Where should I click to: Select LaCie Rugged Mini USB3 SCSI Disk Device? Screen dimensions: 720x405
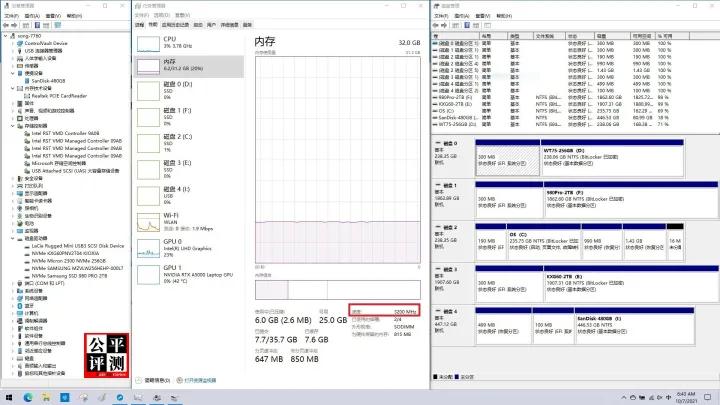pos(78,246)
